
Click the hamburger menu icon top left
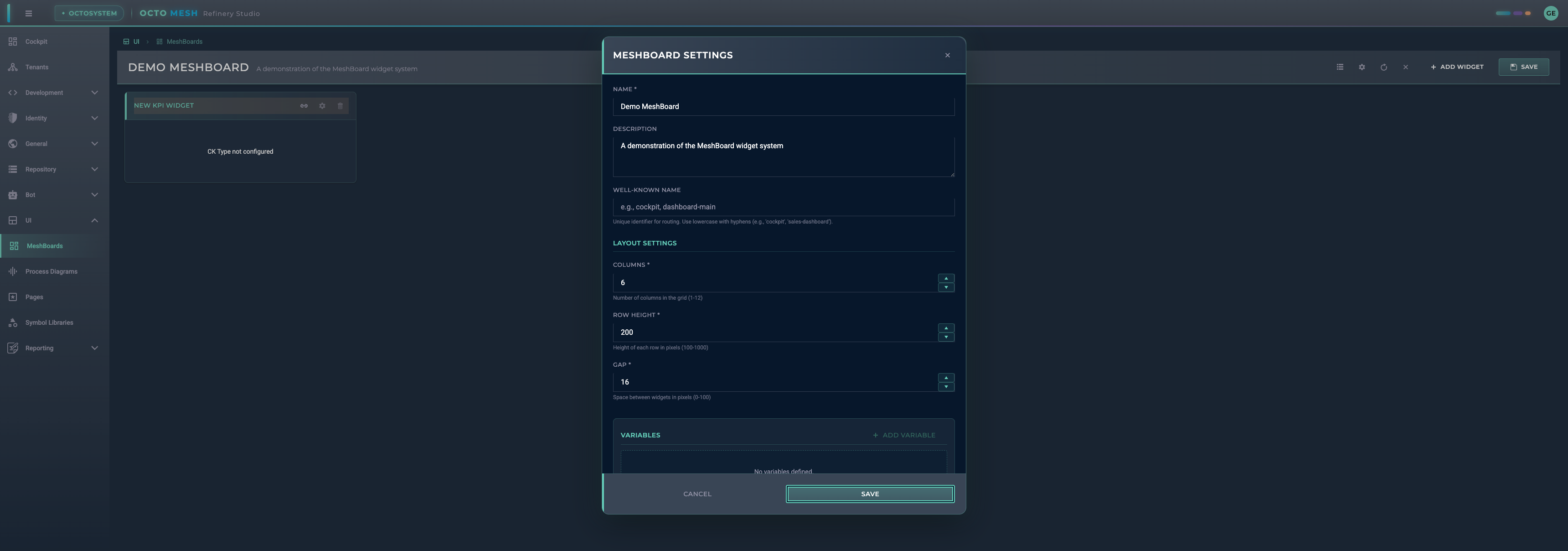point(28,13)
